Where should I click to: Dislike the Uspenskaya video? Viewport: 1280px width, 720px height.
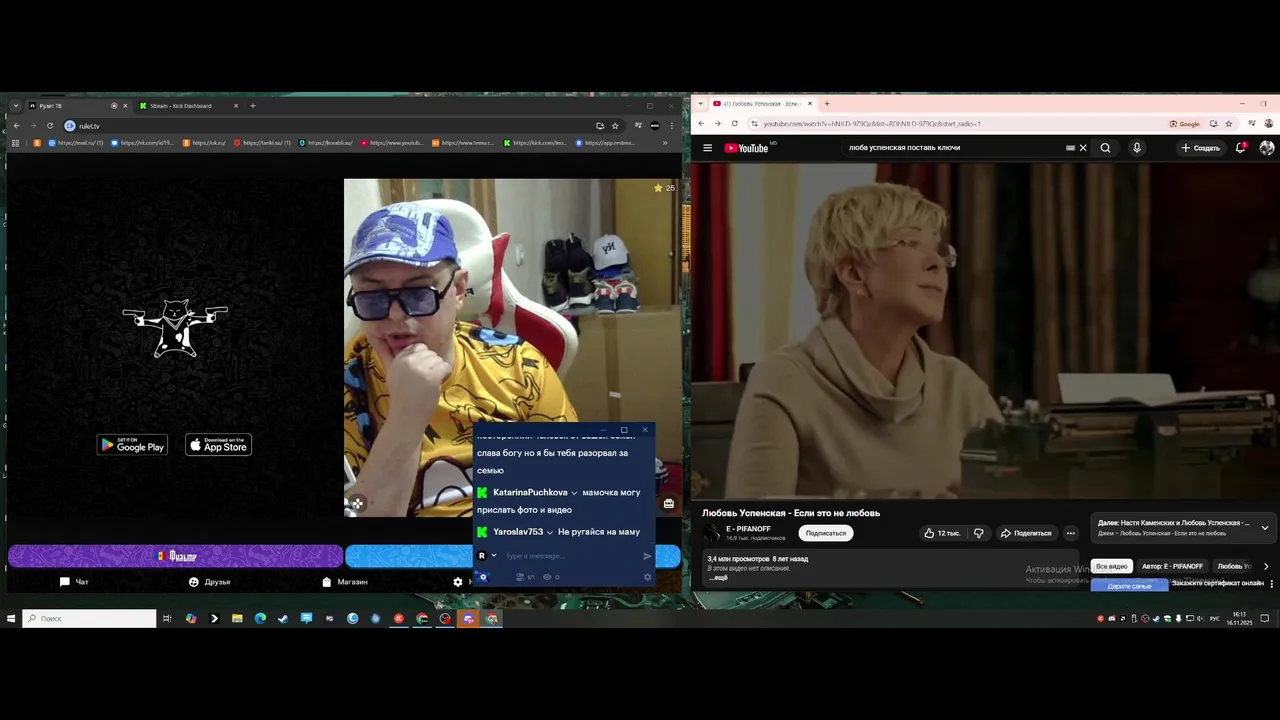click(979, 533)
